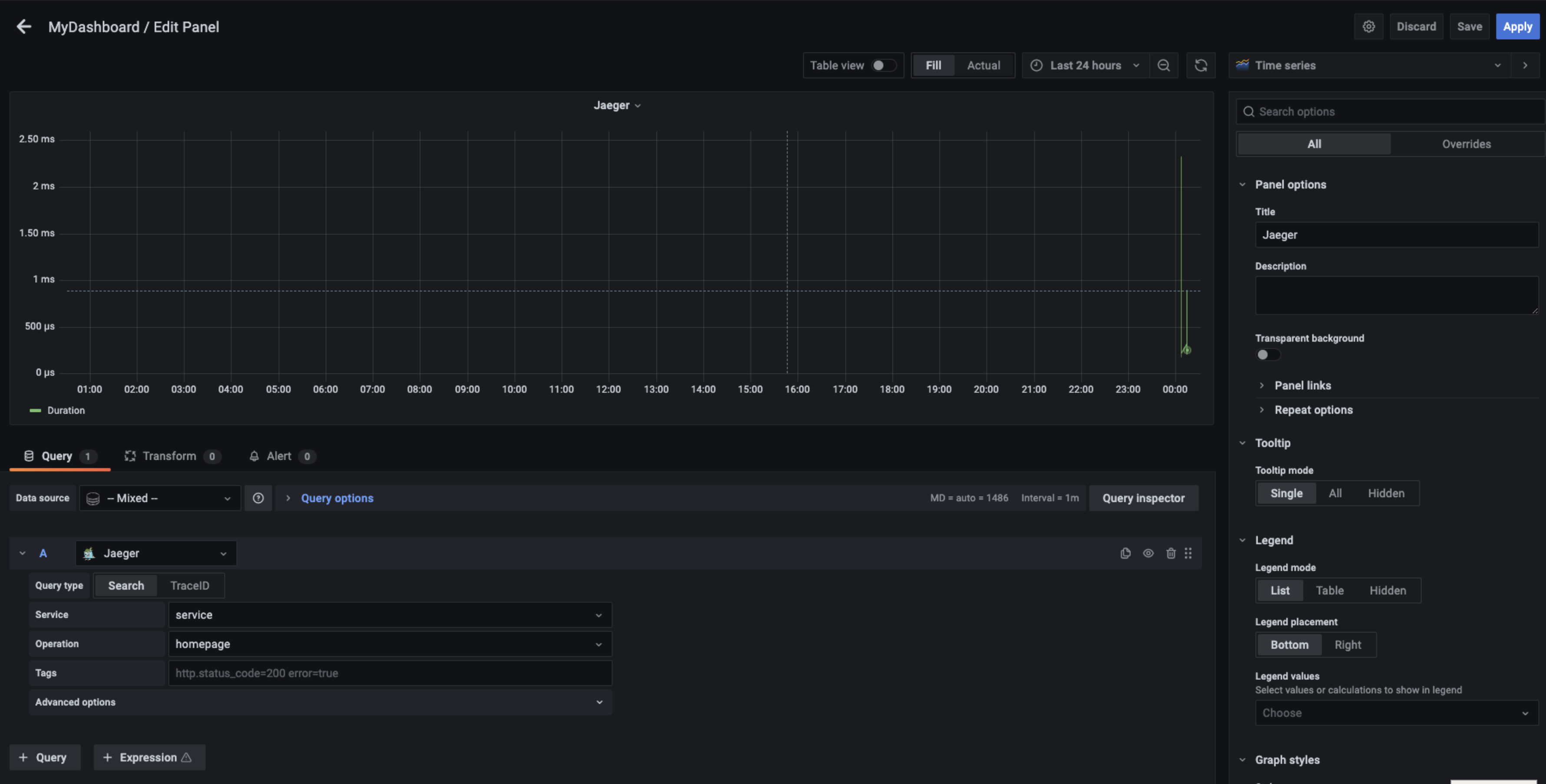
Task: Click the Expression warning triangle icon
Action: 186,757
